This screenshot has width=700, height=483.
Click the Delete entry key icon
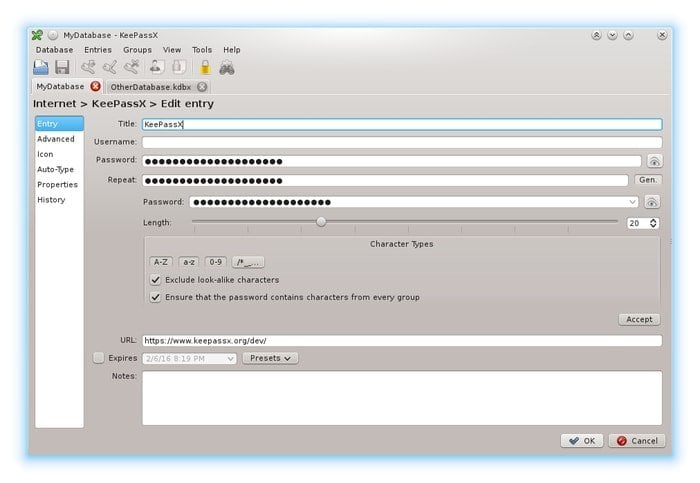(132, 67)
